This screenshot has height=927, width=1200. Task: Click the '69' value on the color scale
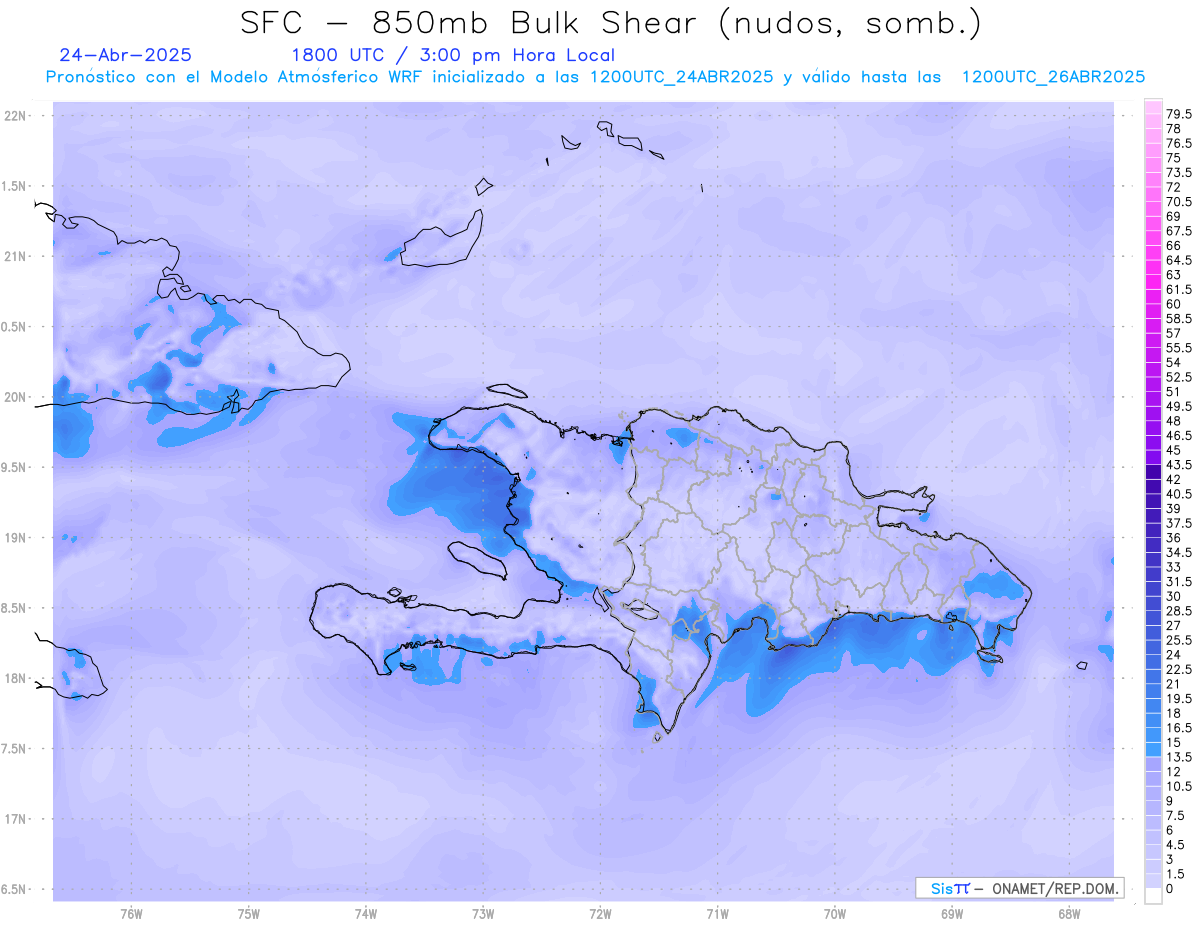pos(1174,216)
